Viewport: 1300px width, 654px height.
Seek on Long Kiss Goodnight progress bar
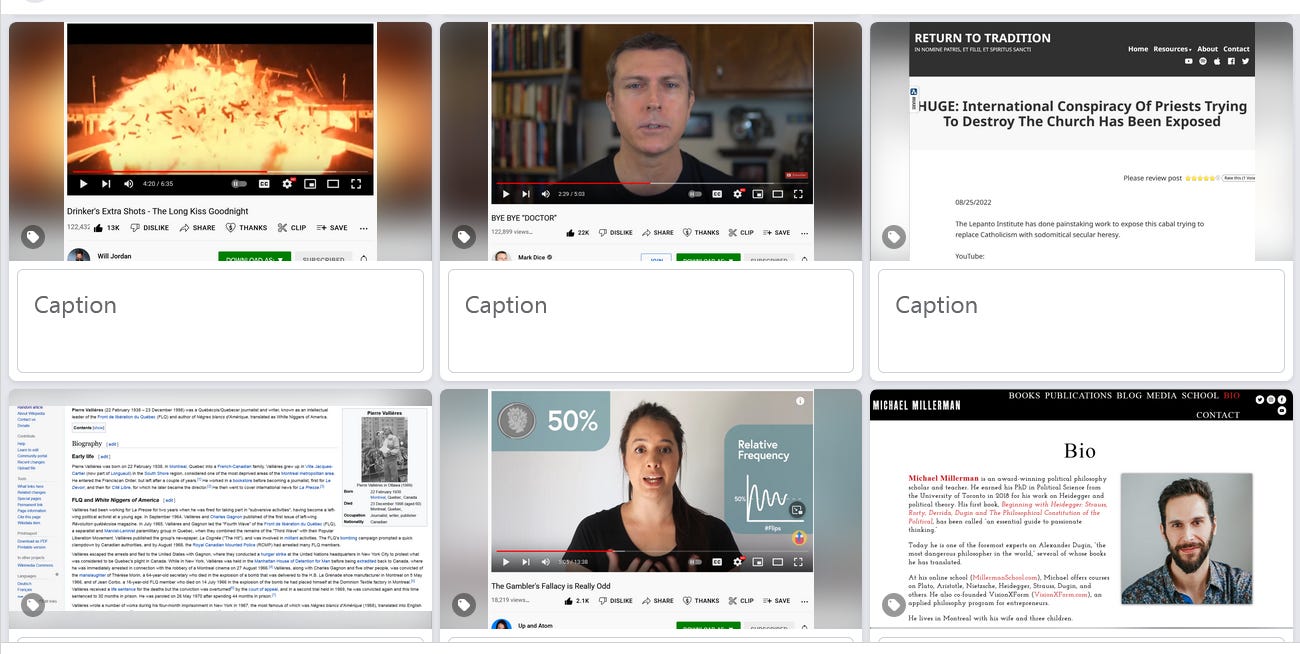220,172
